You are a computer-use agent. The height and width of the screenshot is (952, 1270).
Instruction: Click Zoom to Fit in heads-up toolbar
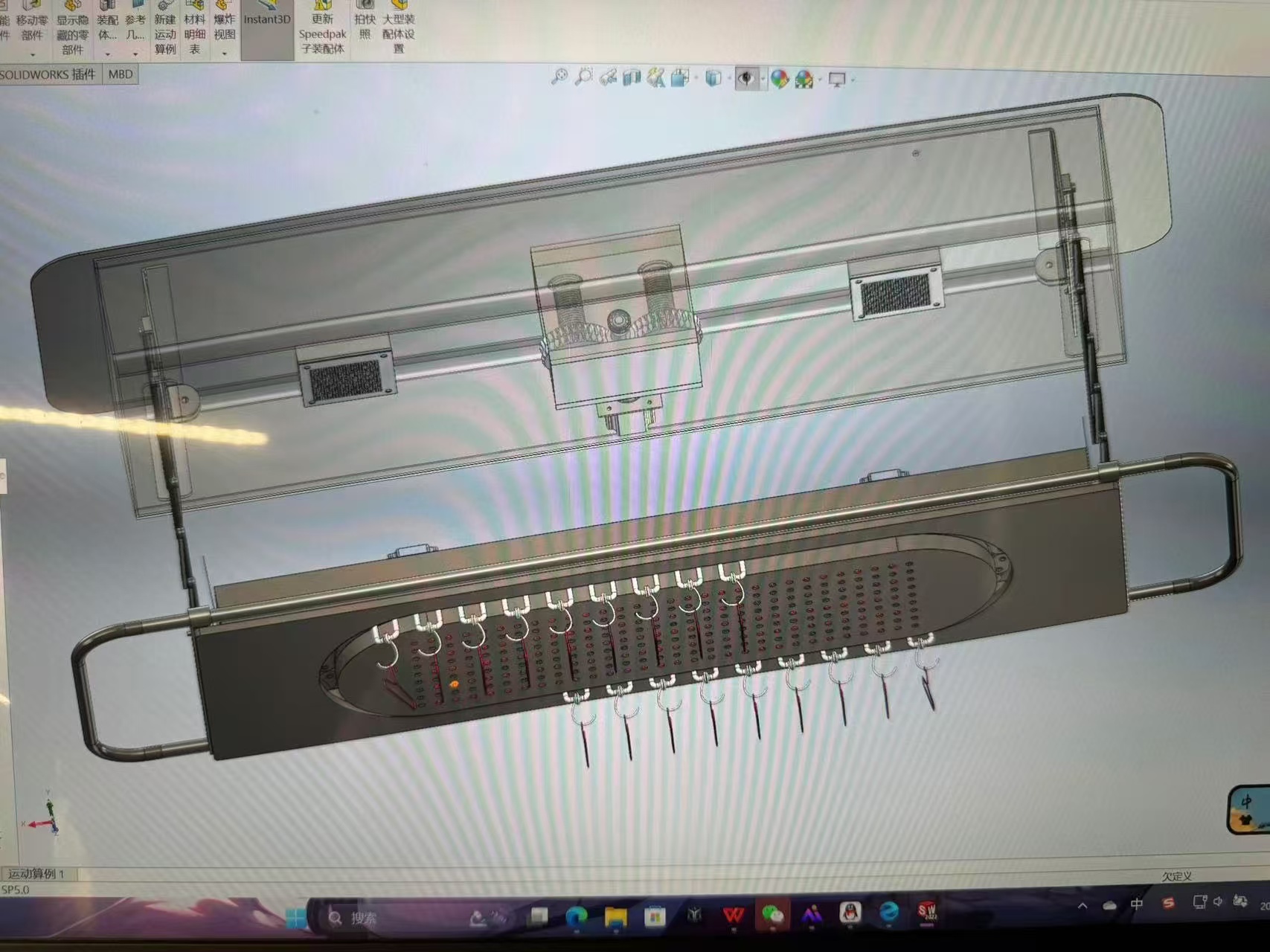(559, 77)
